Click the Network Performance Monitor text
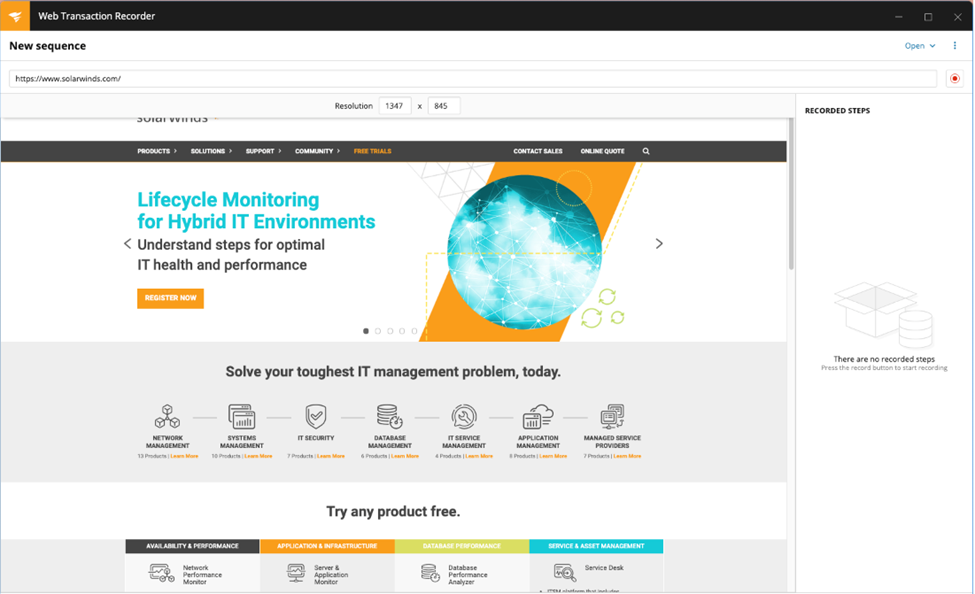This screenshot has width=975, height=594. point(202,575)
